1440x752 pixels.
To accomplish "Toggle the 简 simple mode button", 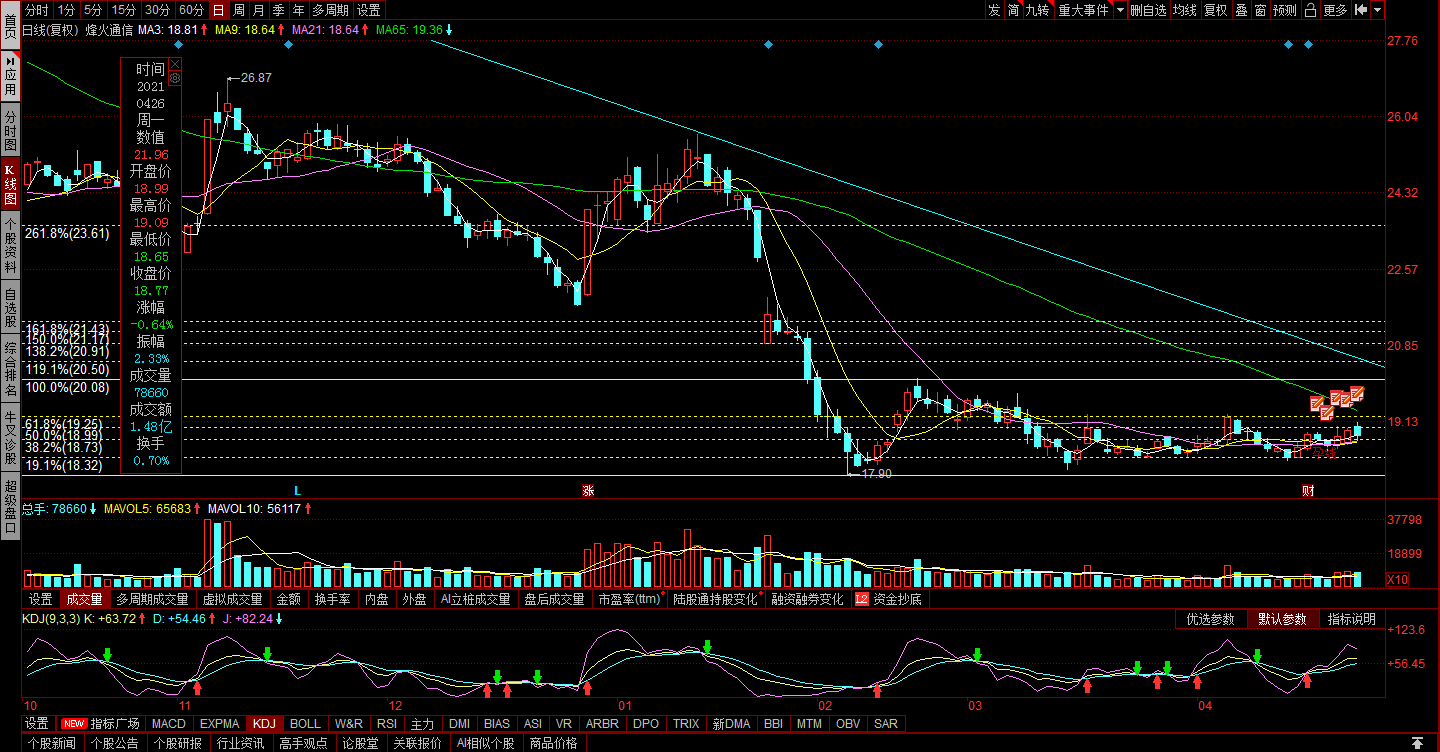I will pyautogui.click(x=1013, y=10).
